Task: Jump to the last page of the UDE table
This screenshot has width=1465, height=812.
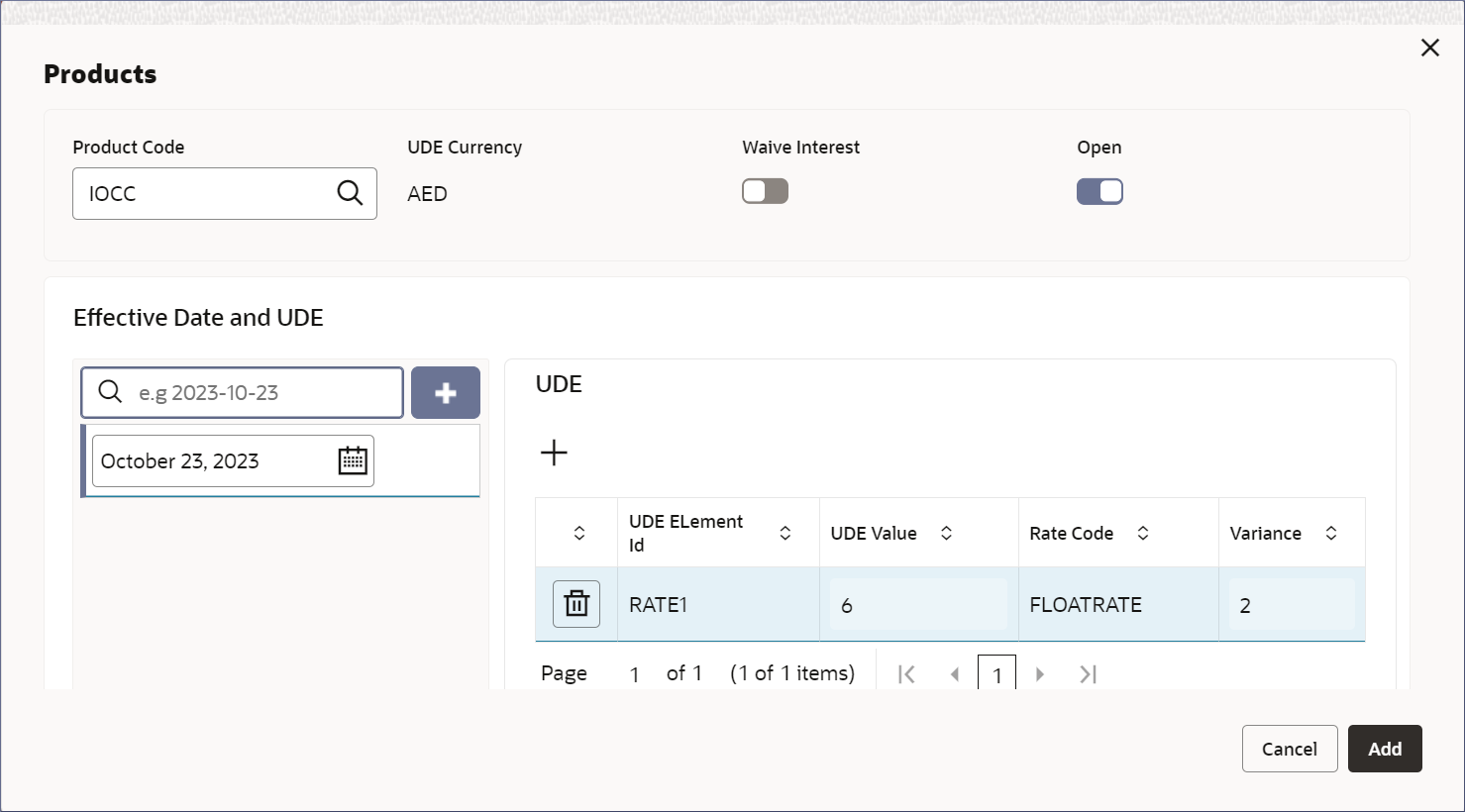Action: pyautogui.click(x=1088, y=674)
